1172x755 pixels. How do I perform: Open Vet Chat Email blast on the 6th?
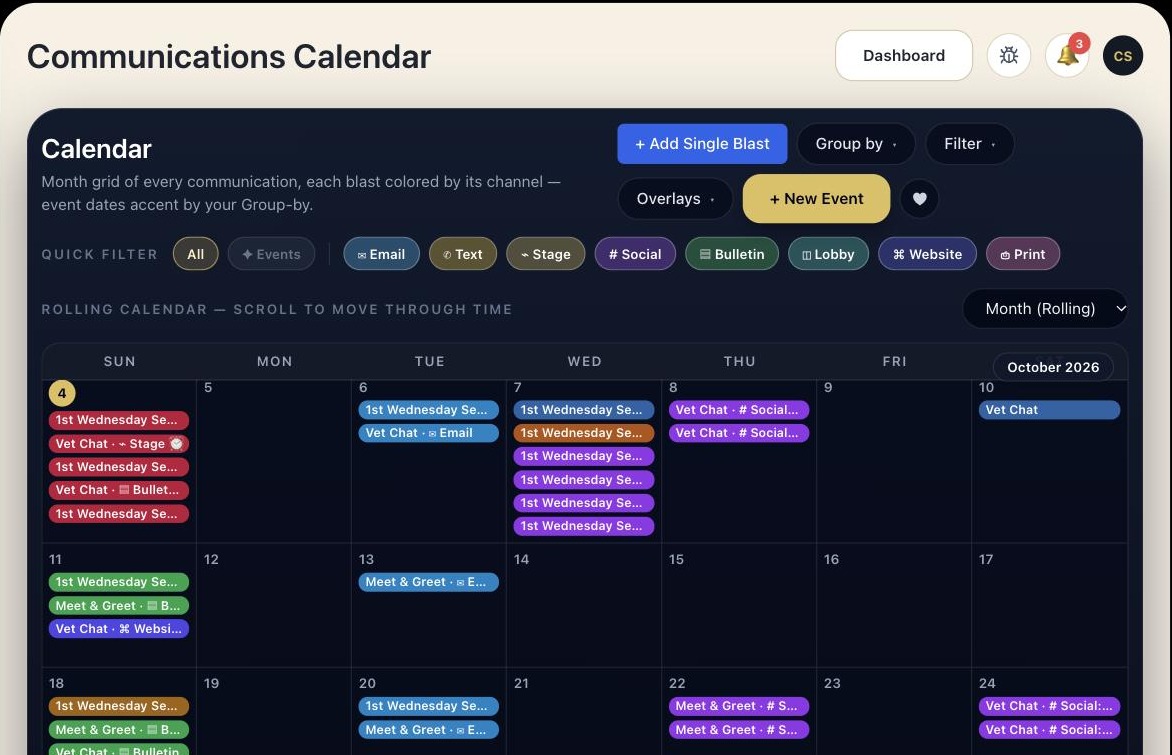click(x=428, y=433)
